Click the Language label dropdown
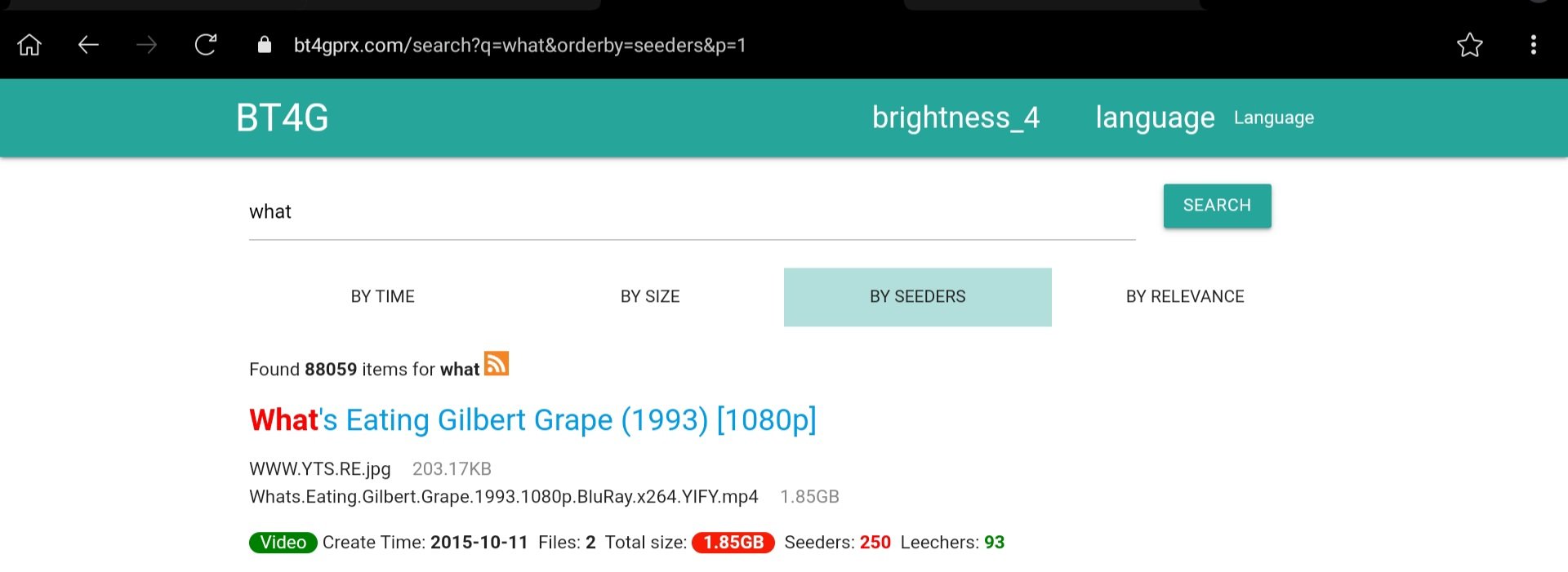The width and height of the screenshot is (1568, 572). click(1273, 118)
